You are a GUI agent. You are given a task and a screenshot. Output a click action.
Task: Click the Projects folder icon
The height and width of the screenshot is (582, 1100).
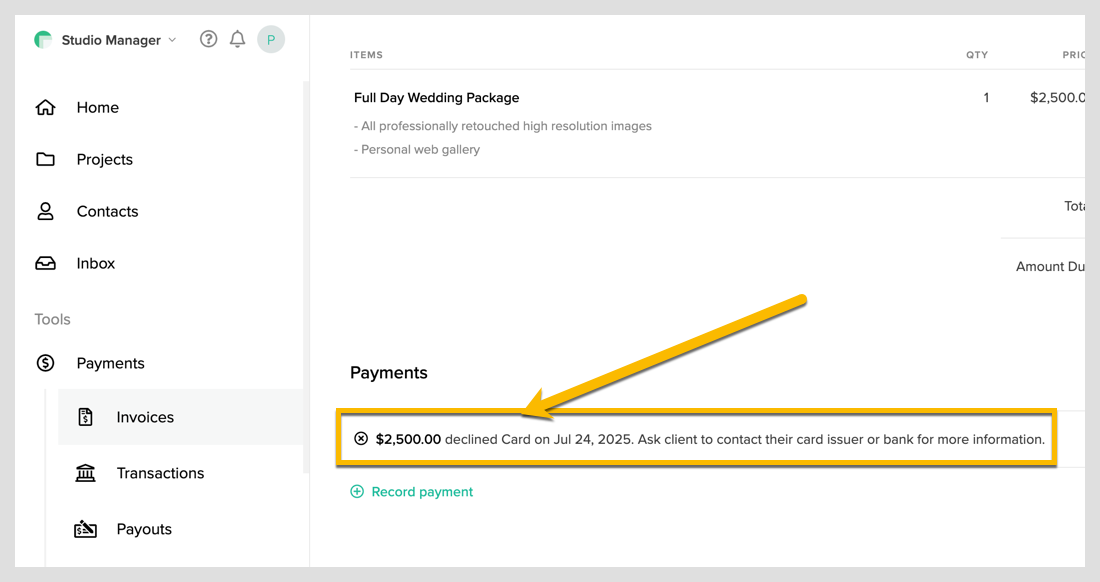[45, 159]
